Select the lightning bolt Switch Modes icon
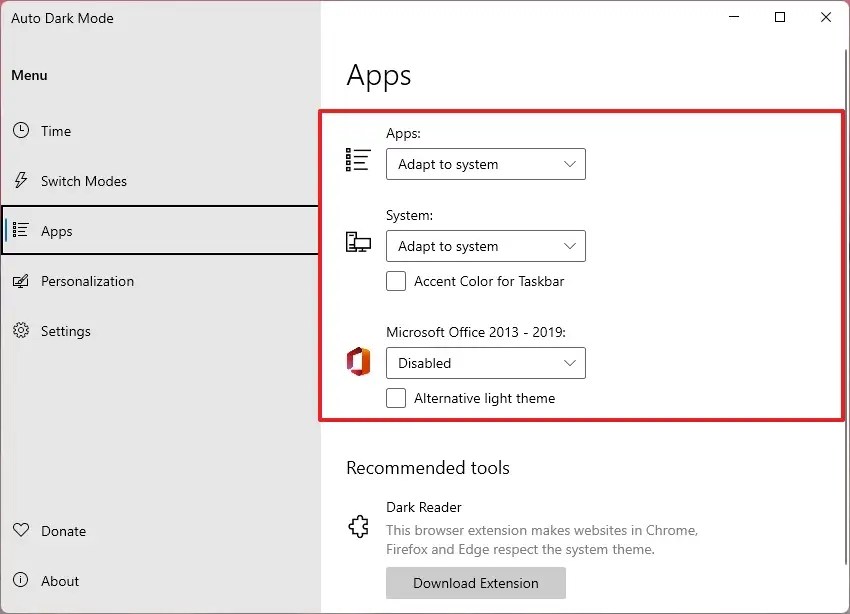Image resolution: width=850 pixels, height=614 pixels. [21, 181]
